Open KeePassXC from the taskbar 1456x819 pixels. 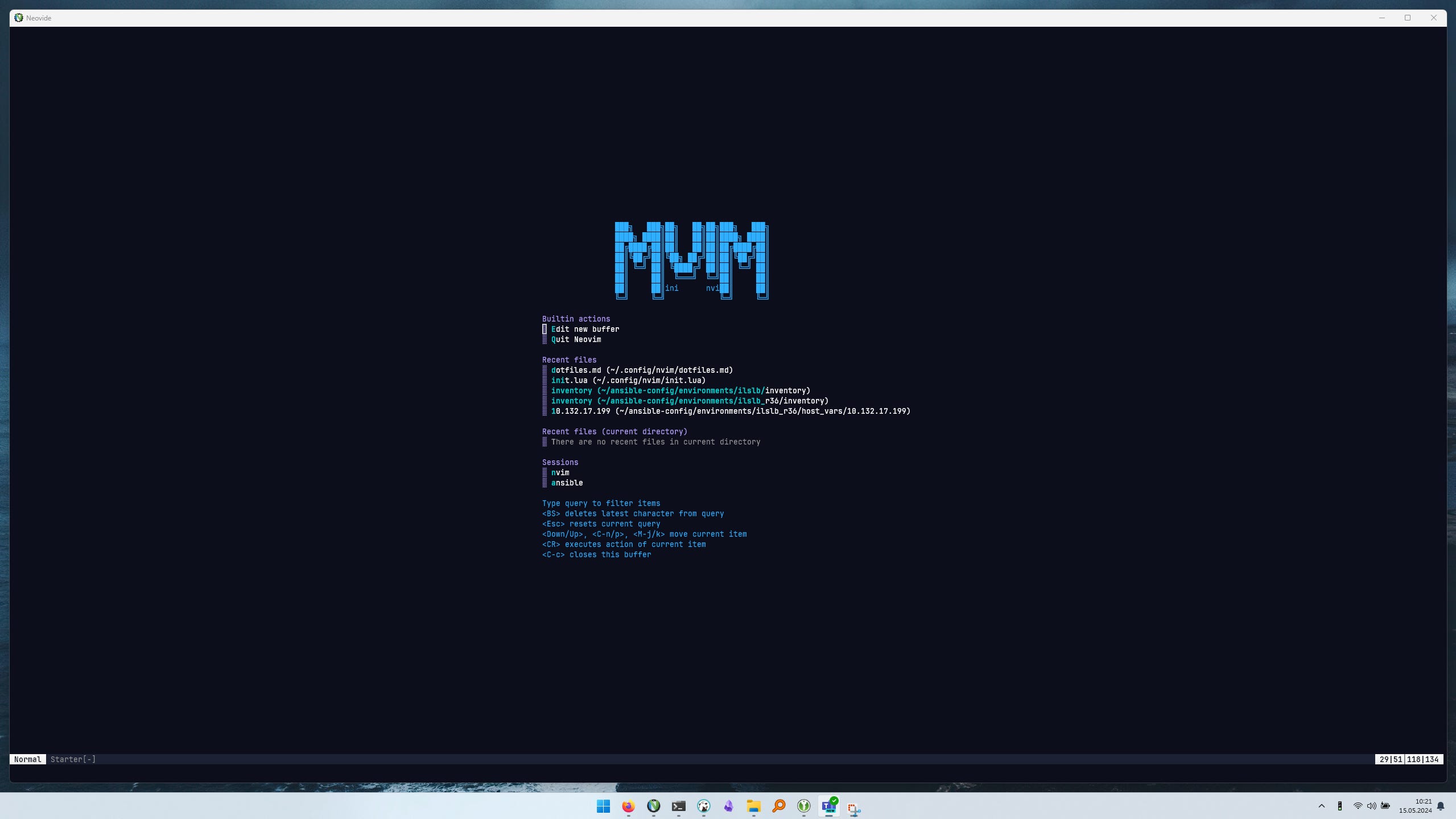tap(803, 806)
